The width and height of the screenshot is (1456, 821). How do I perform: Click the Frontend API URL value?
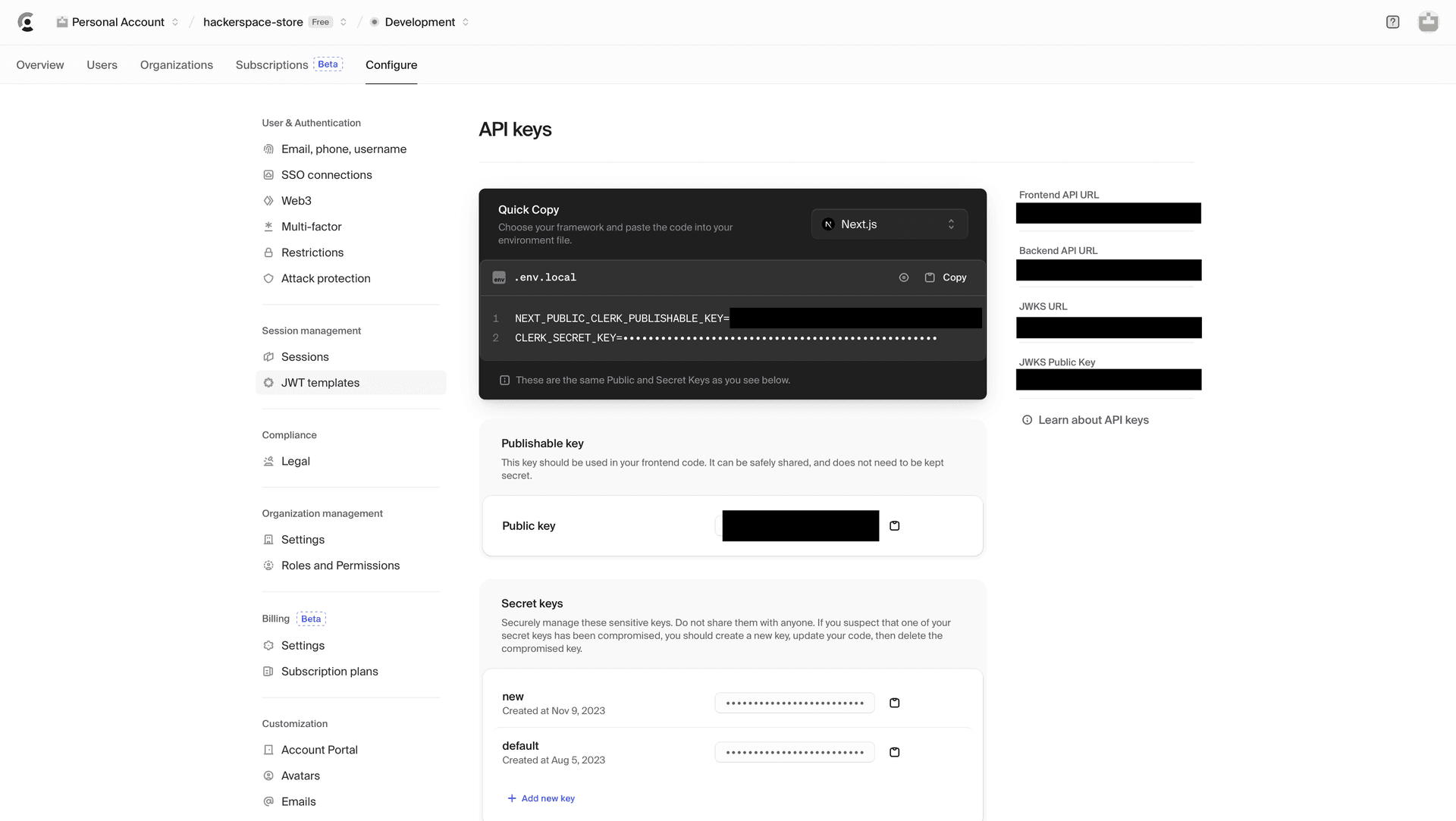coord(1109,213)
